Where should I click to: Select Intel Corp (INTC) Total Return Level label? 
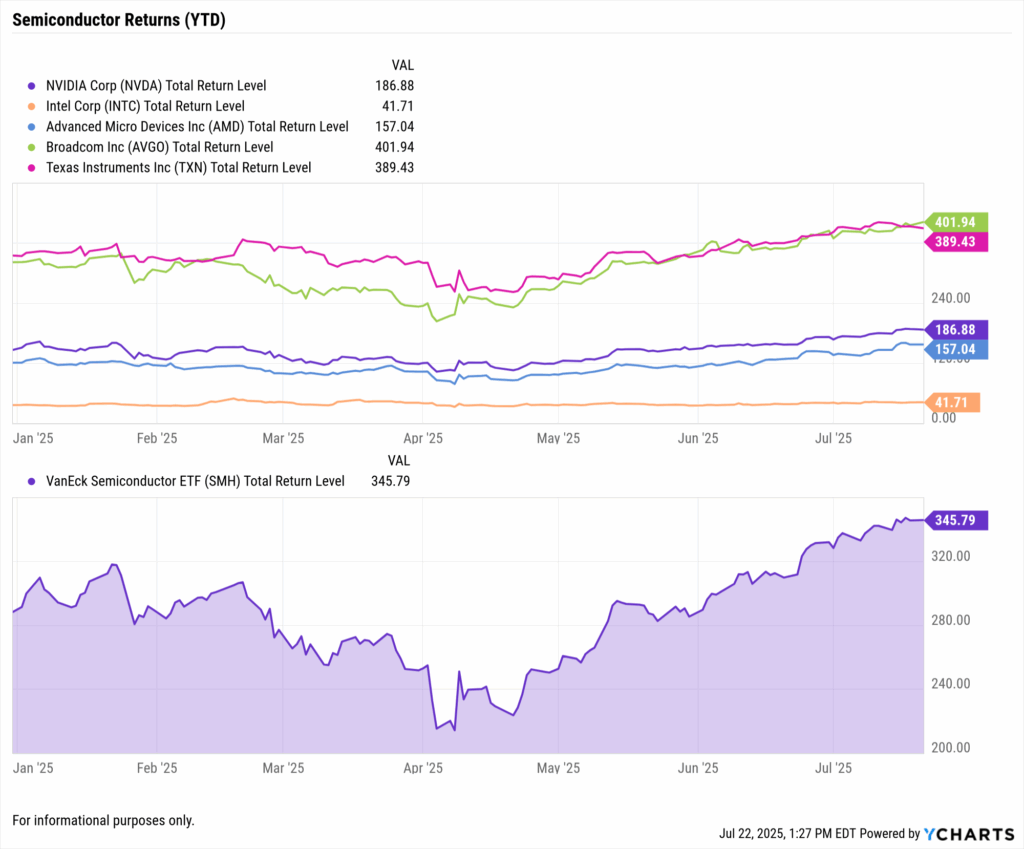(x=145, y=106)
